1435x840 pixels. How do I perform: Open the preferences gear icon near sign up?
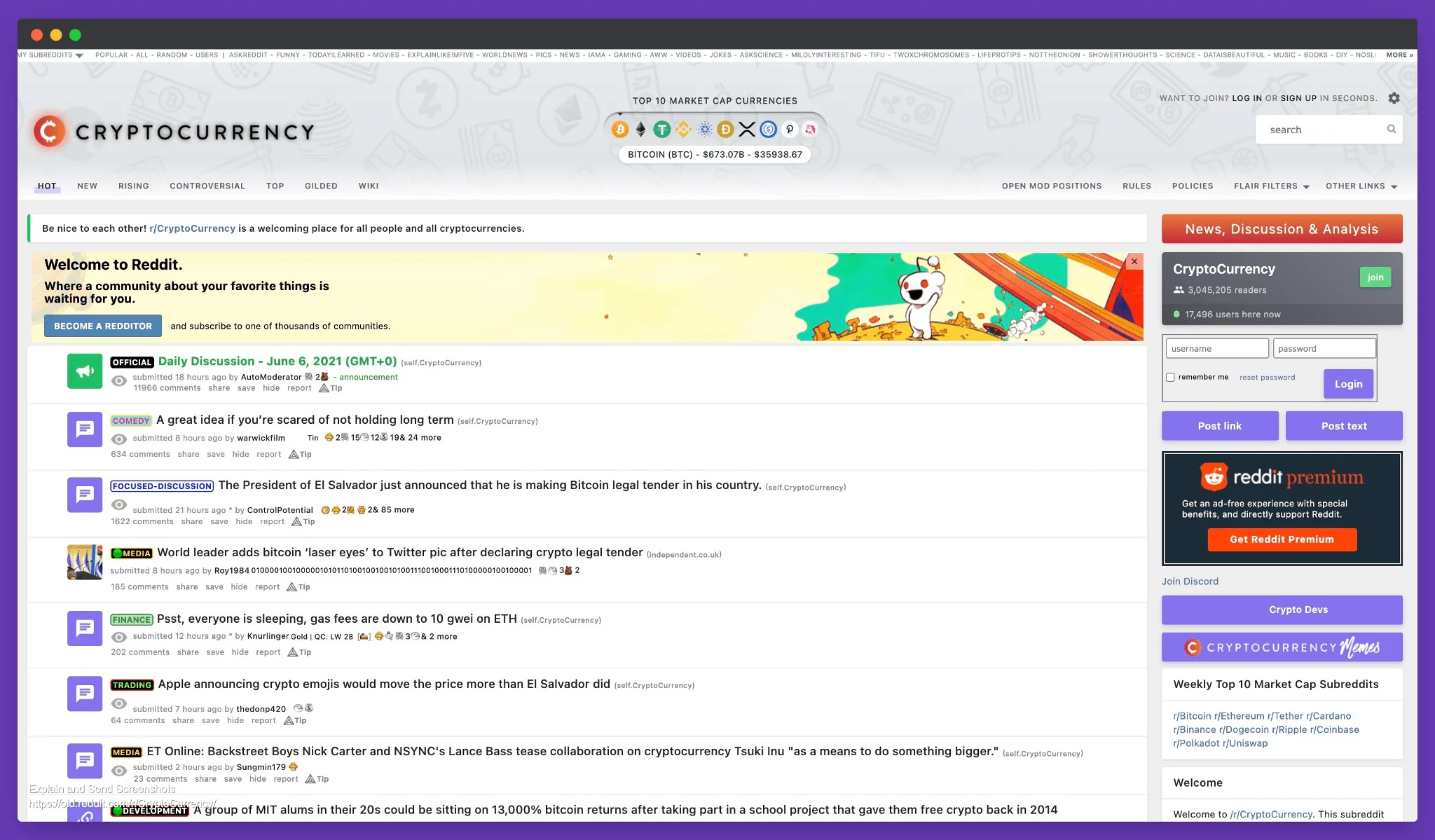pyautogui.click(x=1394, y=98)
